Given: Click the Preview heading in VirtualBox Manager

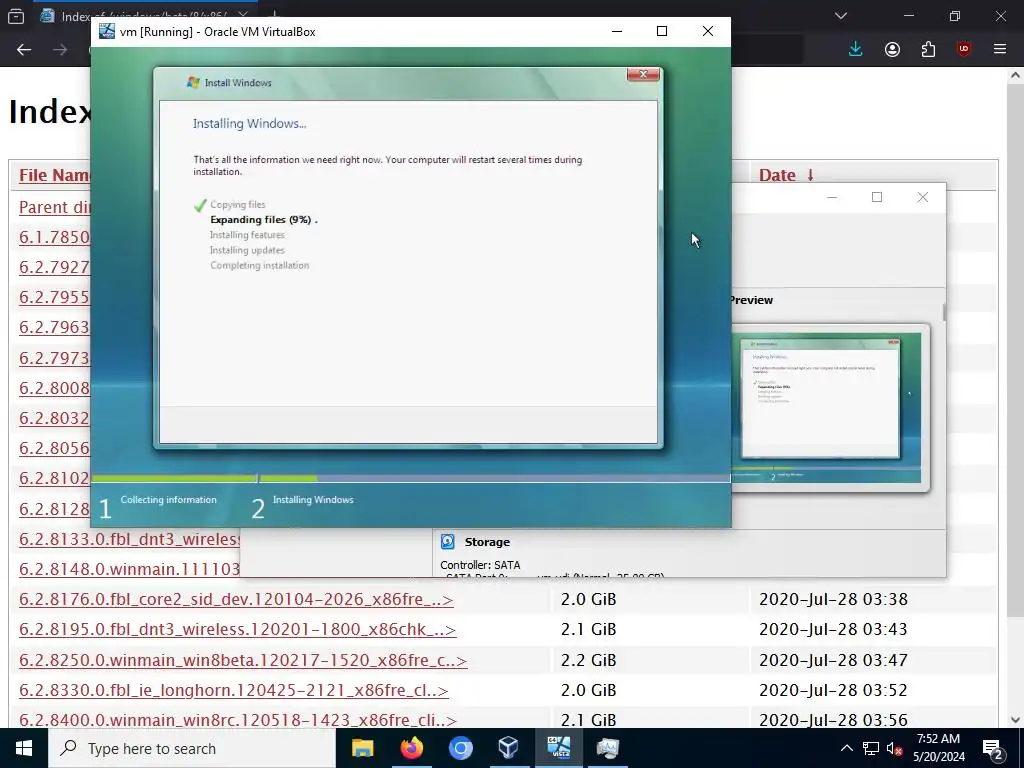Looking at the screenshot, I should [x=751, y=300].
